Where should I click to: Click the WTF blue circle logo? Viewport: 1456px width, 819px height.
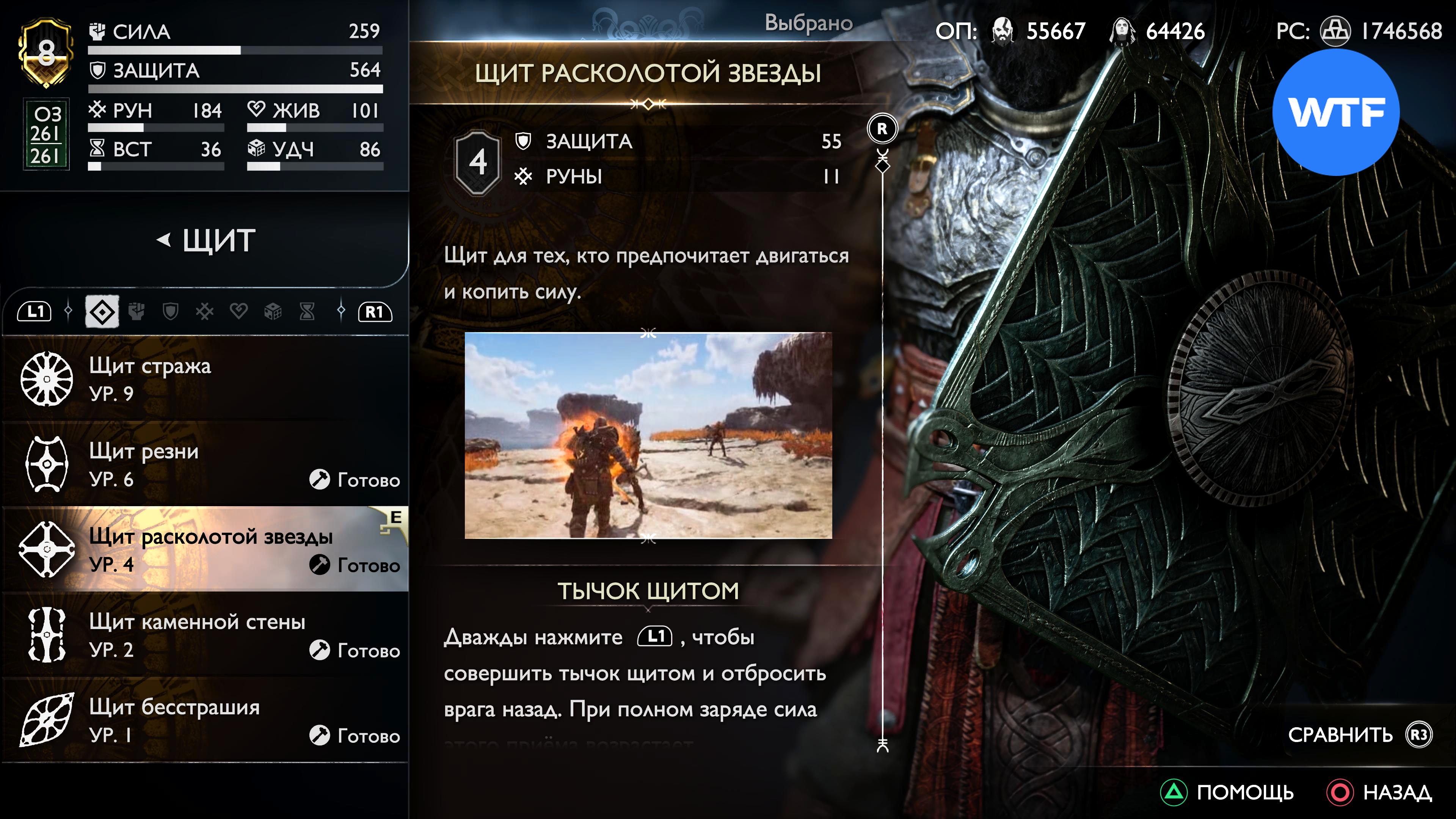[1335, 112]
